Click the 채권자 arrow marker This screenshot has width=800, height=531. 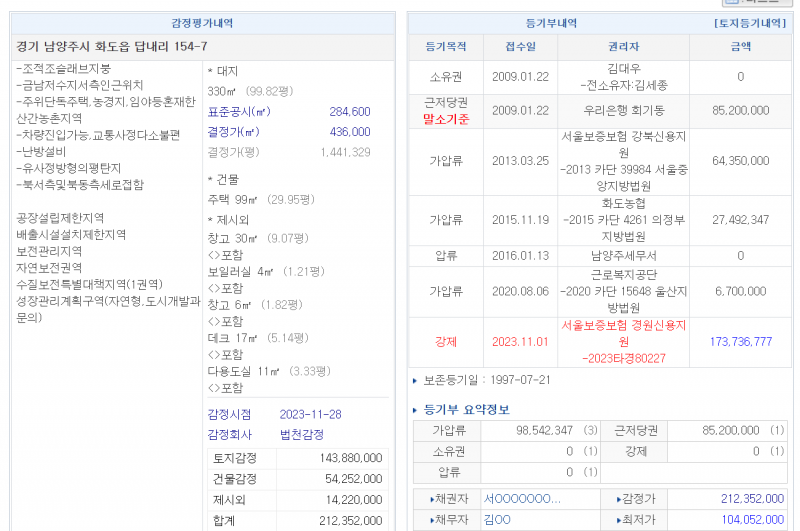coord(433,498)
